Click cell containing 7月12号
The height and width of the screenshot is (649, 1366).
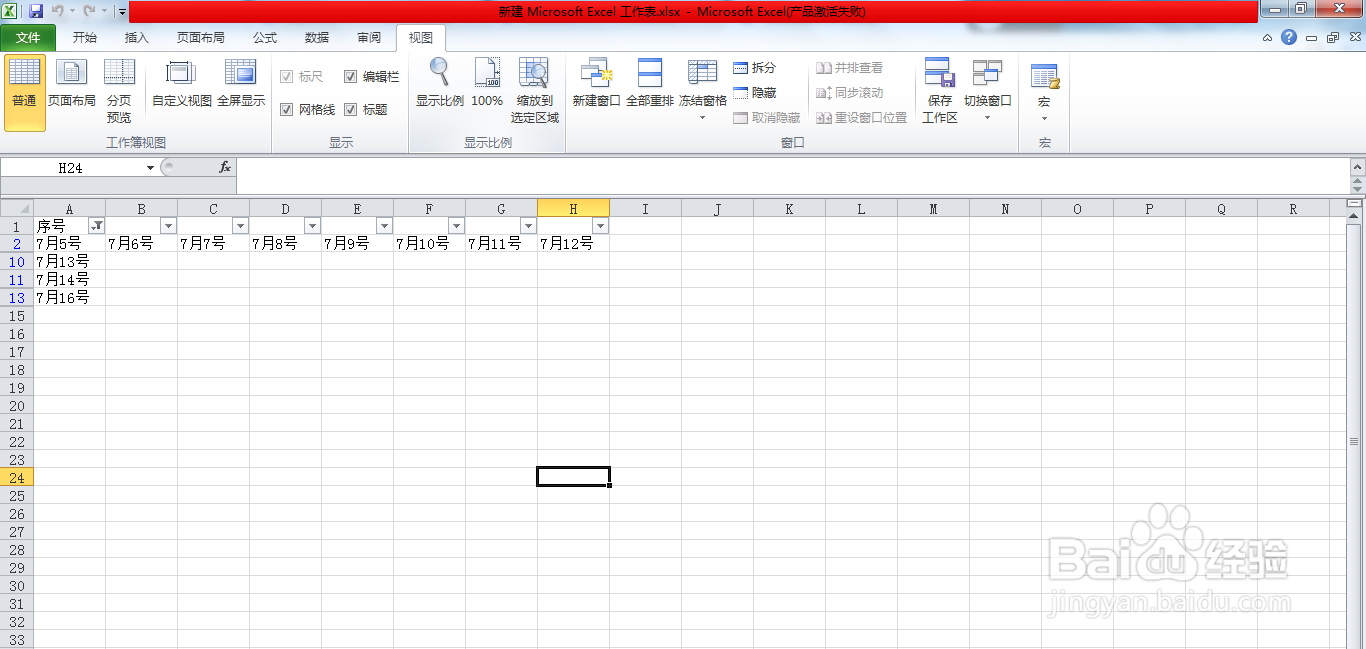(573, 243)
